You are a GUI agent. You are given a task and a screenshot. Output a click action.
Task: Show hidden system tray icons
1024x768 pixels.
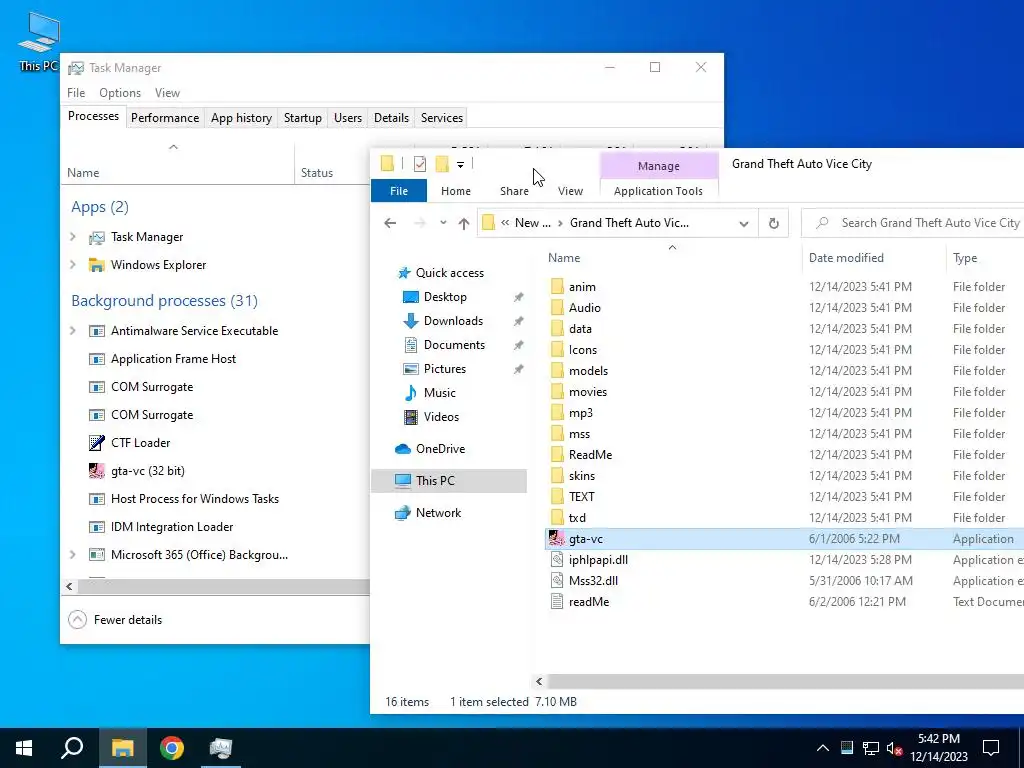click(823, 748)
